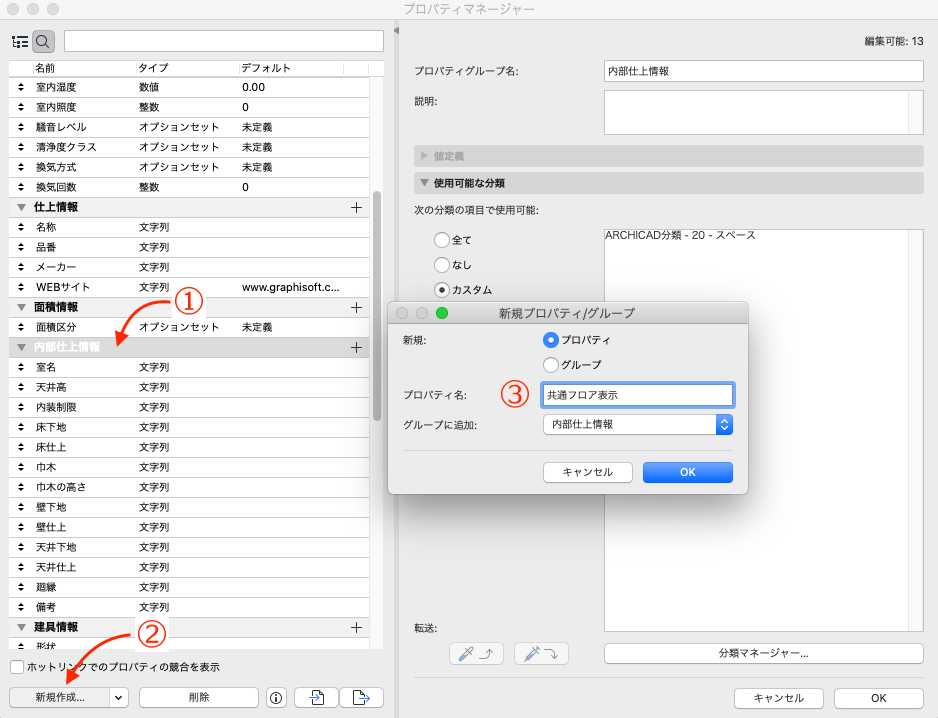The height and width of the screenshot is (718, 938).
Task: Collapse the 使用可能な分類 section
Action: [x=424, y=183]
